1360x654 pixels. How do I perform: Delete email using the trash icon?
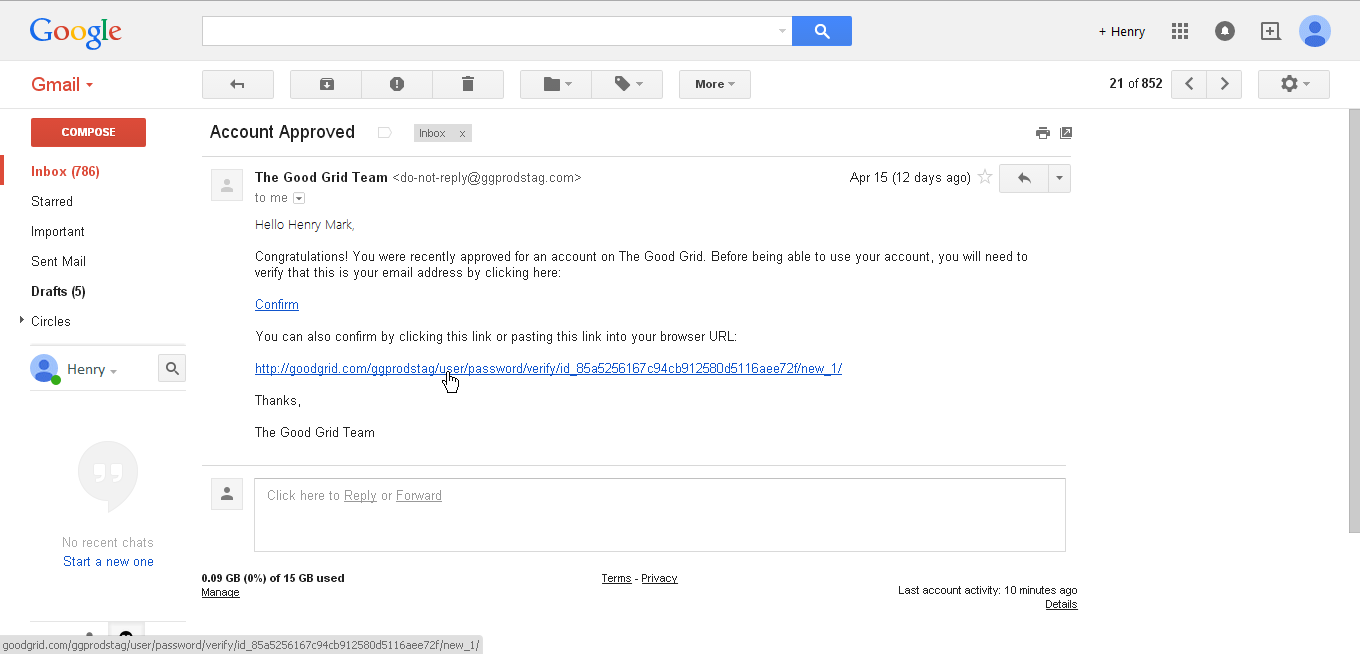468,84
